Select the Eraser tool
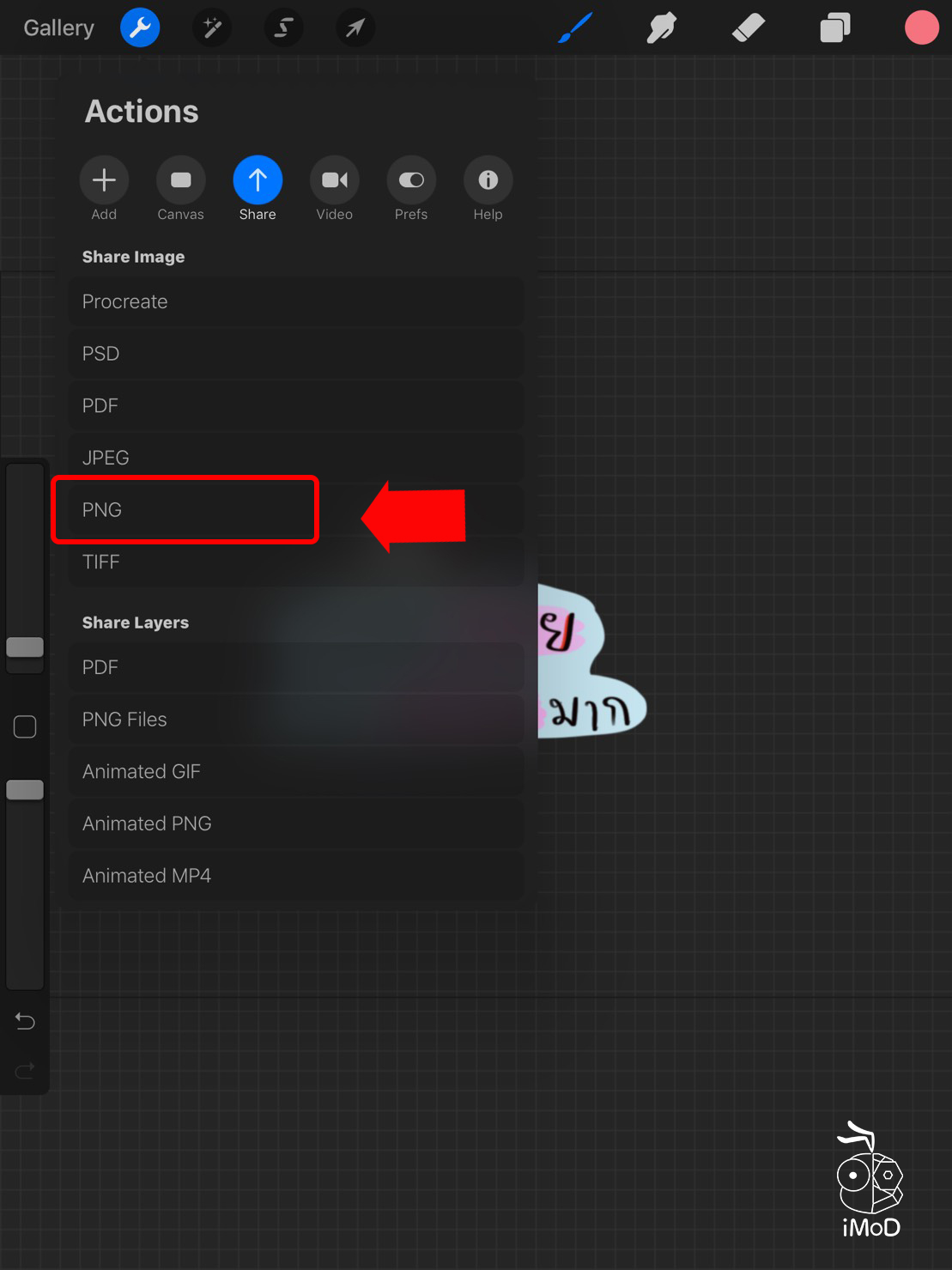The width and height of the screenshot is (952, 1270). [x=749, y=28]
